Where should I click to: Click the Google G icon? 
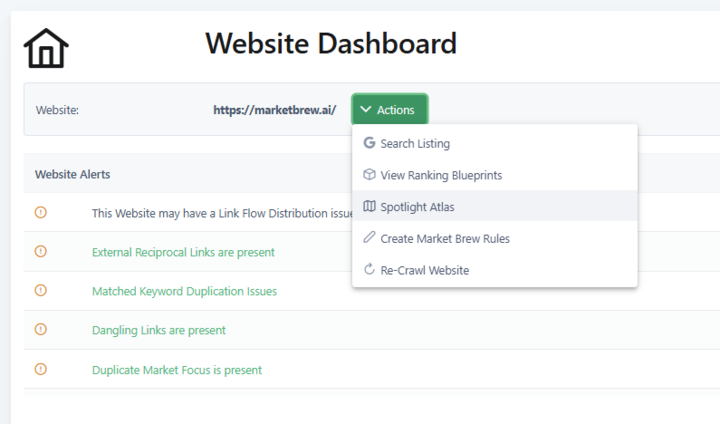pyautogui.click(x=369, y=143)
